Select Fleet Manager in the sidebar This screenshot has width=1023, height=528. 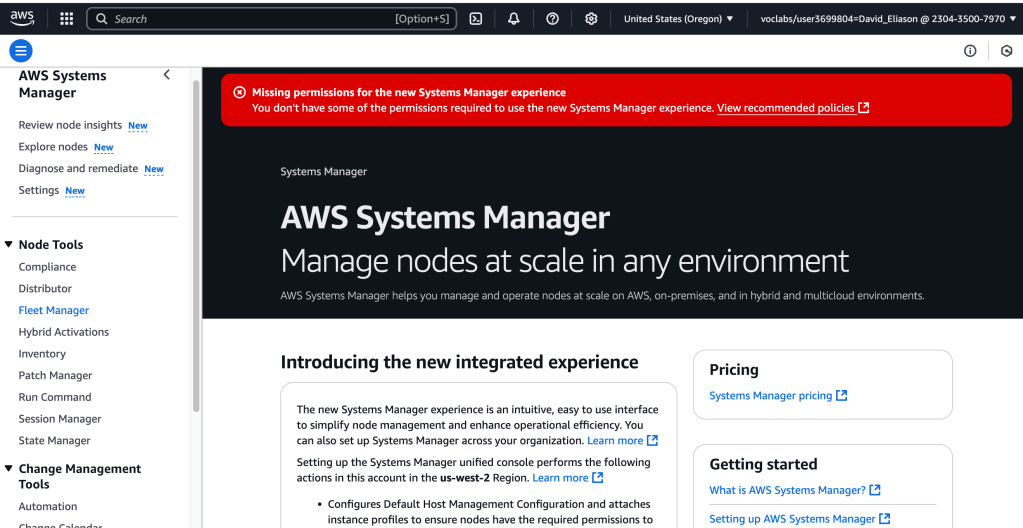(x=54, y=310)
